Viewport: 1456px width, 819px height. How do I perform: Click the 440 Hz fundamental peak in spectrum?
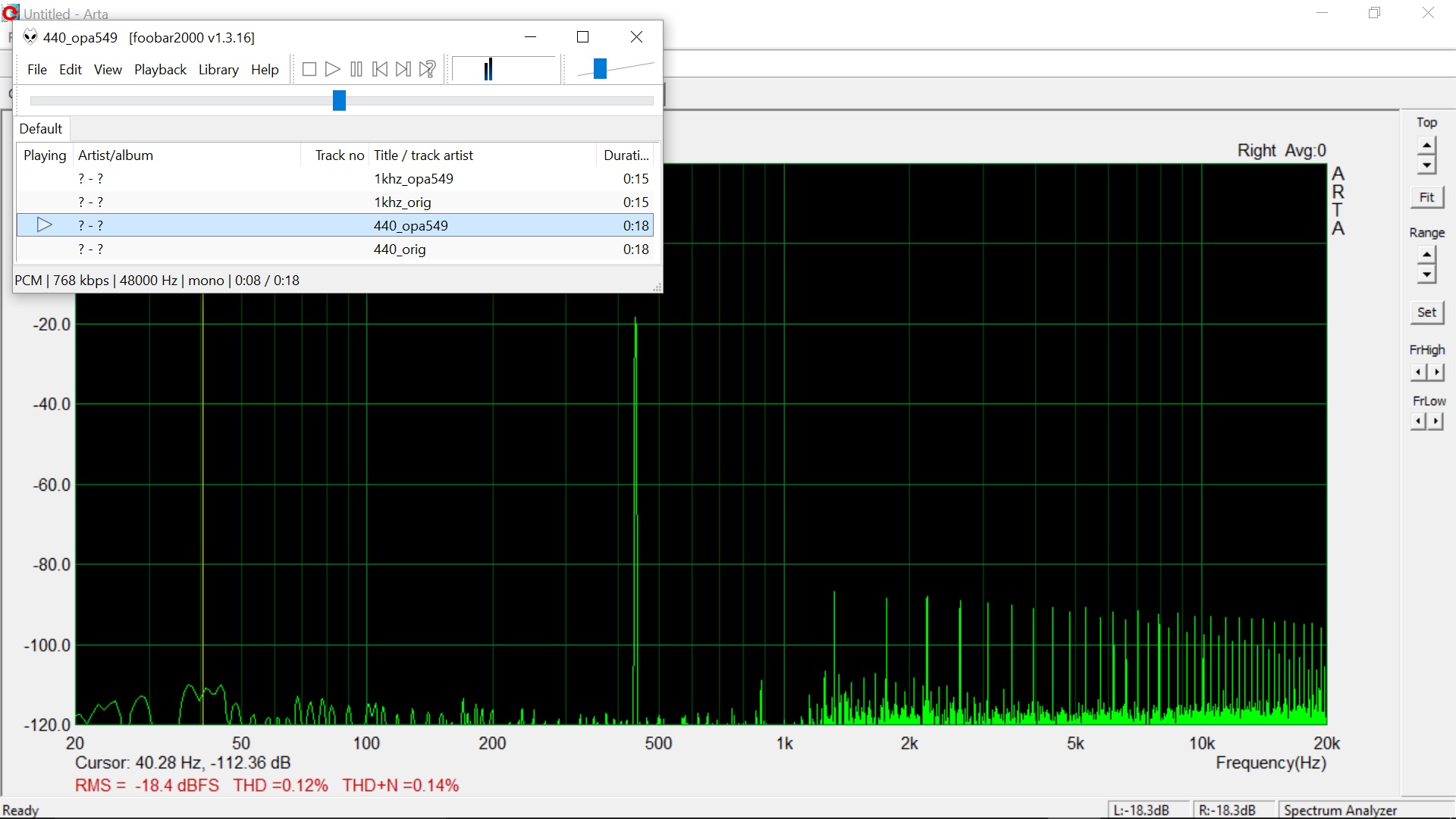pos(635,519)
